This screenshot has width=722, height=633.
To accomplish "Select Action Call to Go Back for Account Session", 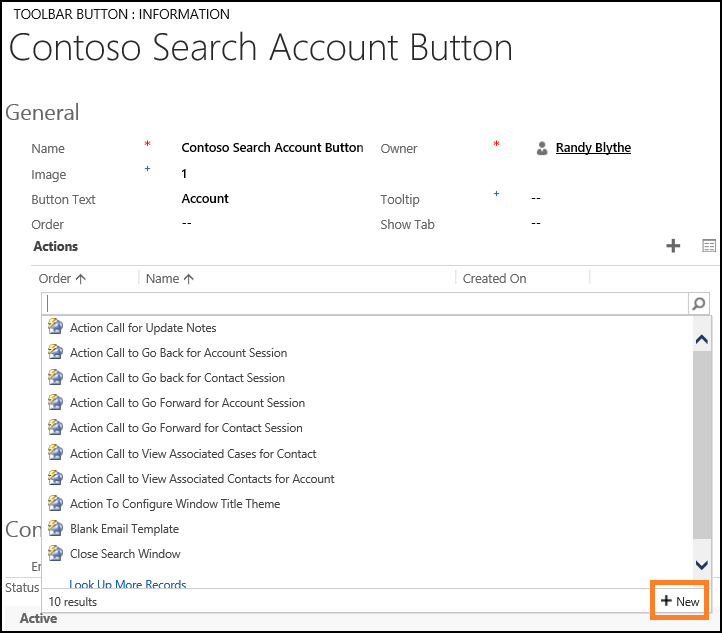I will coord(178,353).
